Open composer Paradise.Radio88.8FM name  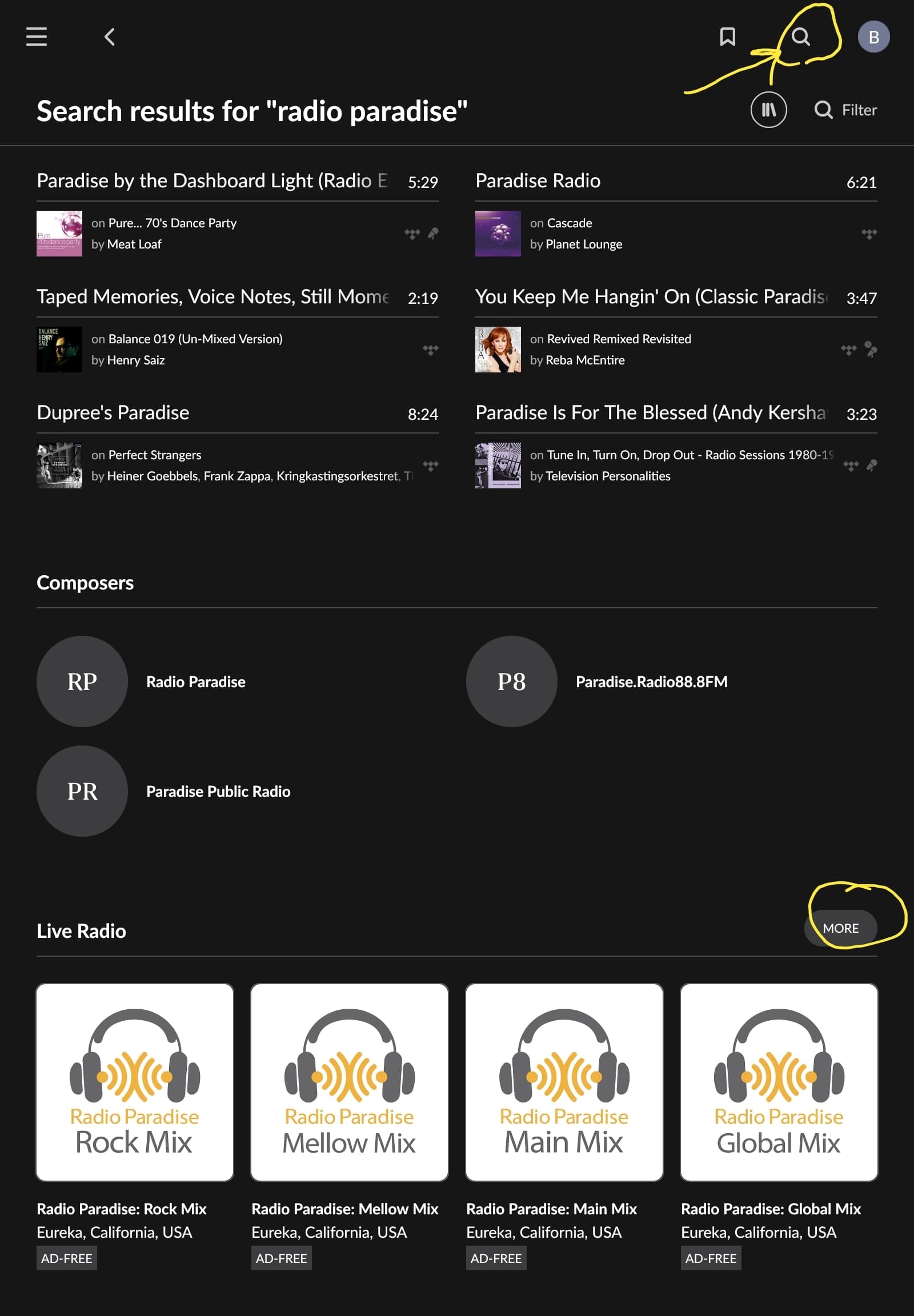tap(652, 681)
